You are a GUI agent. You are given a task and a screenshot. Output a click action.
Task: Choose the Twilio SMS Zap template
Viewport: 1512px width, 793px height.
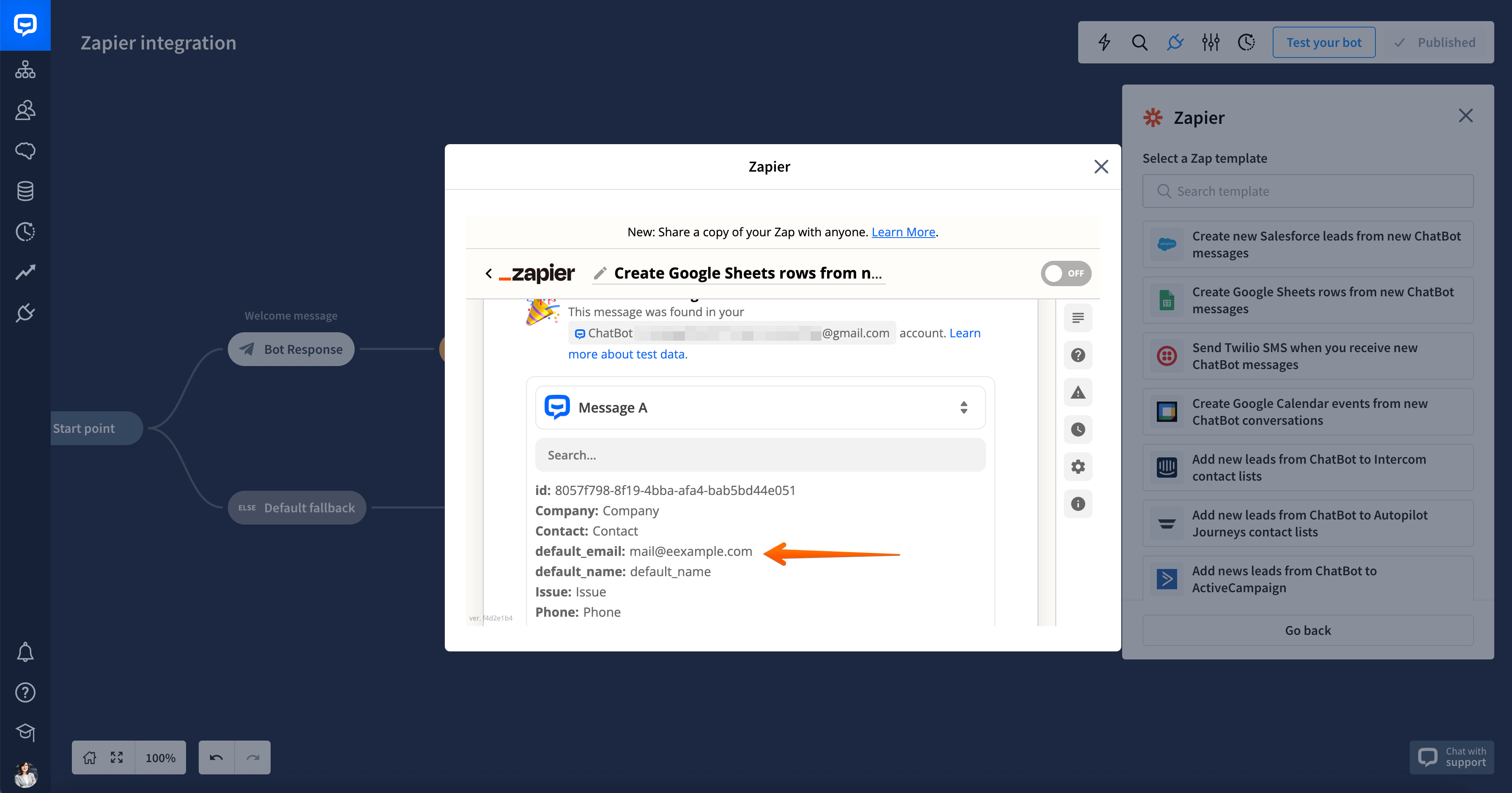point(1308,356)
